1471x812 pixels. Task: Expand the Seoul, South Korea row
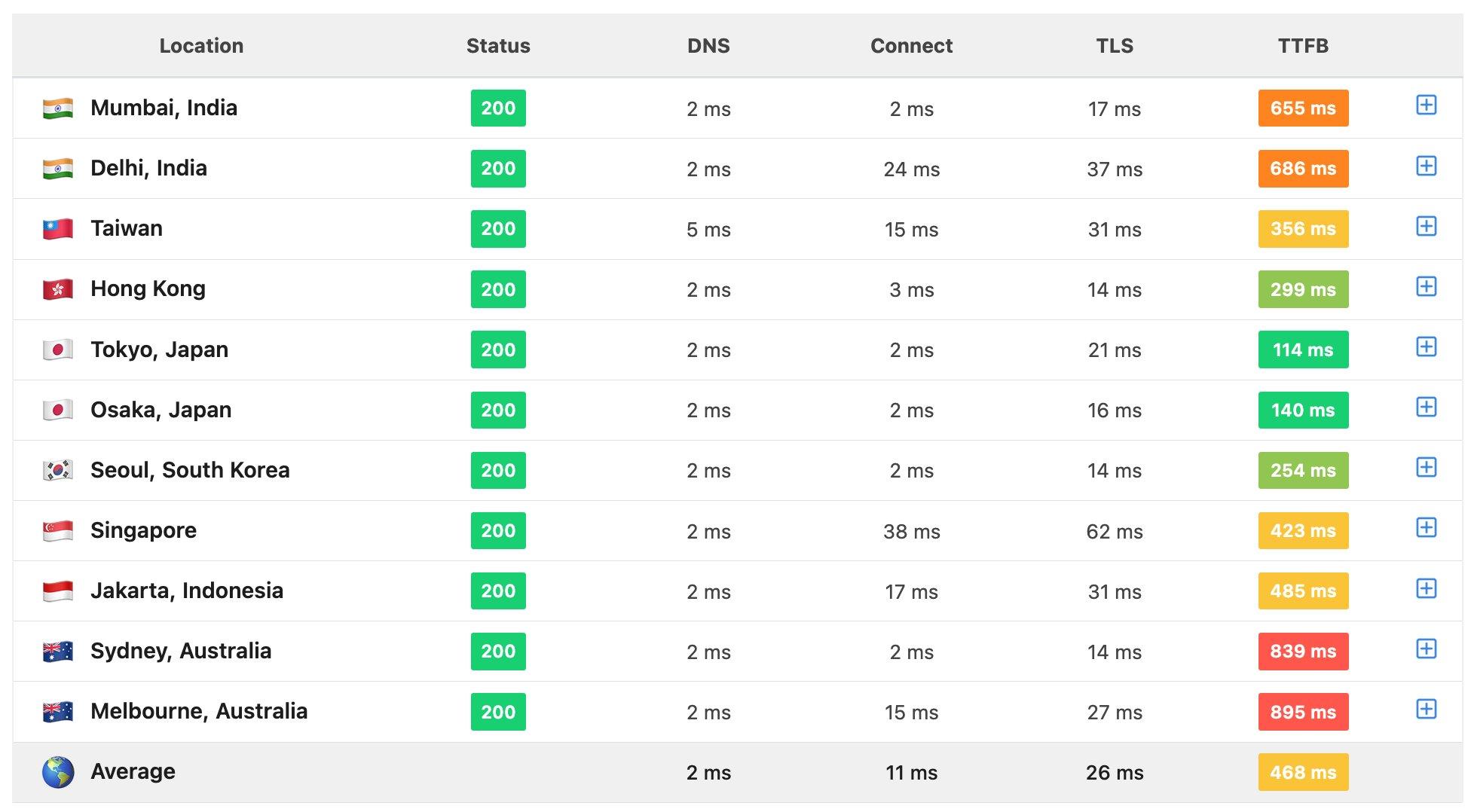coord(1426,467)
